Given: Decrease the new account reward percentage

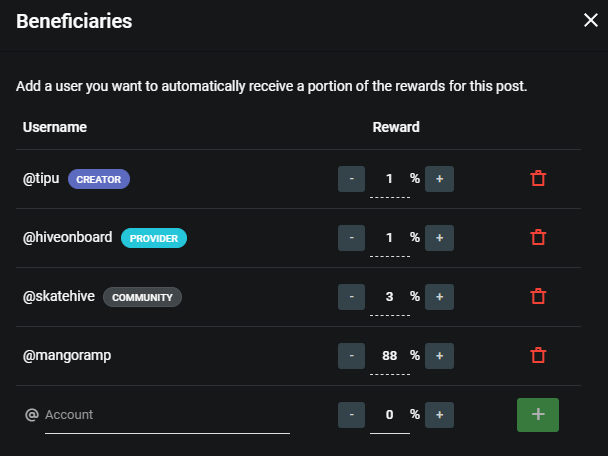Looking at the screenshot, I should pyautogui.click(x=351, y=415).
